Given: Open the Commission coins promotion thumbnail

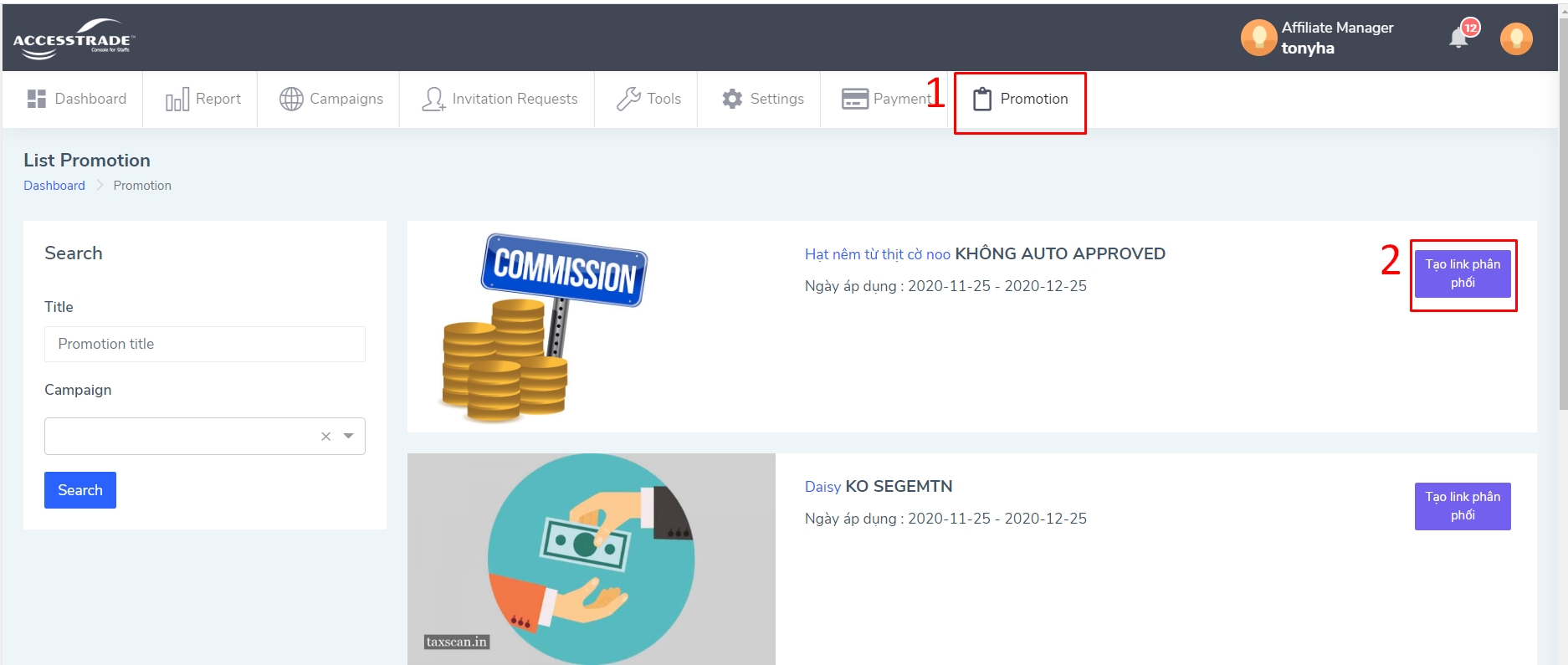Looking at the screenshot, I should pyautogui.click(x=544, y=327).
